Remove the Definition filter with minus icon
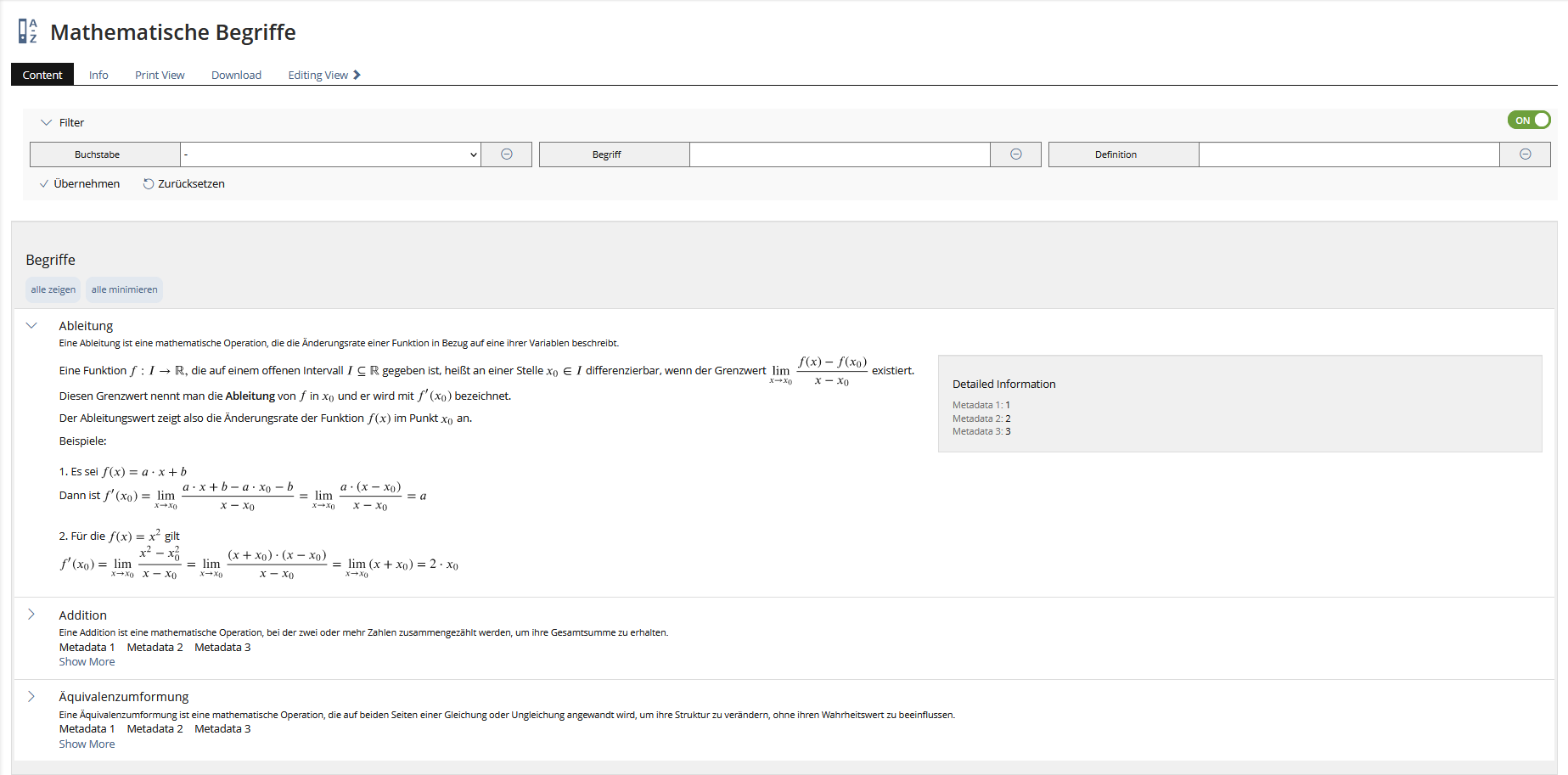This screenshot has height=775, width=1568. [x=1525, y=154]
